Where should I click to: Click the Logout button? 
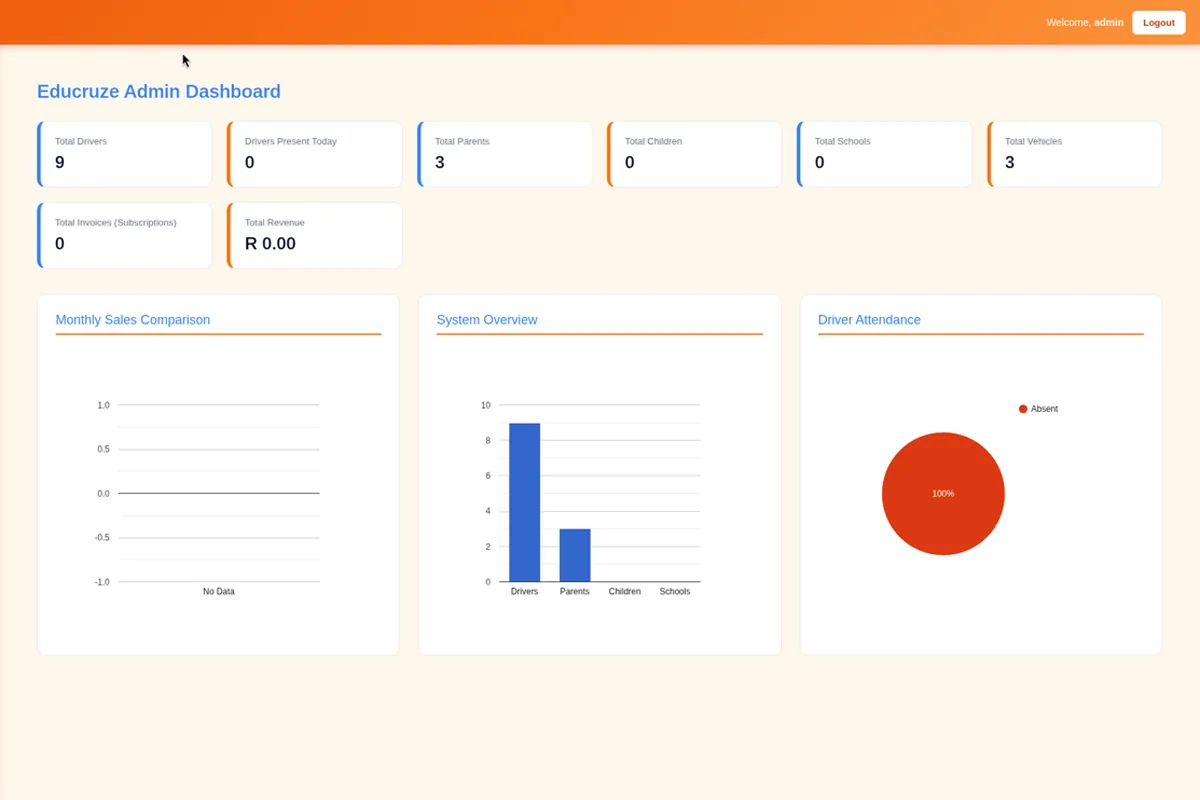click(1158, 22)
